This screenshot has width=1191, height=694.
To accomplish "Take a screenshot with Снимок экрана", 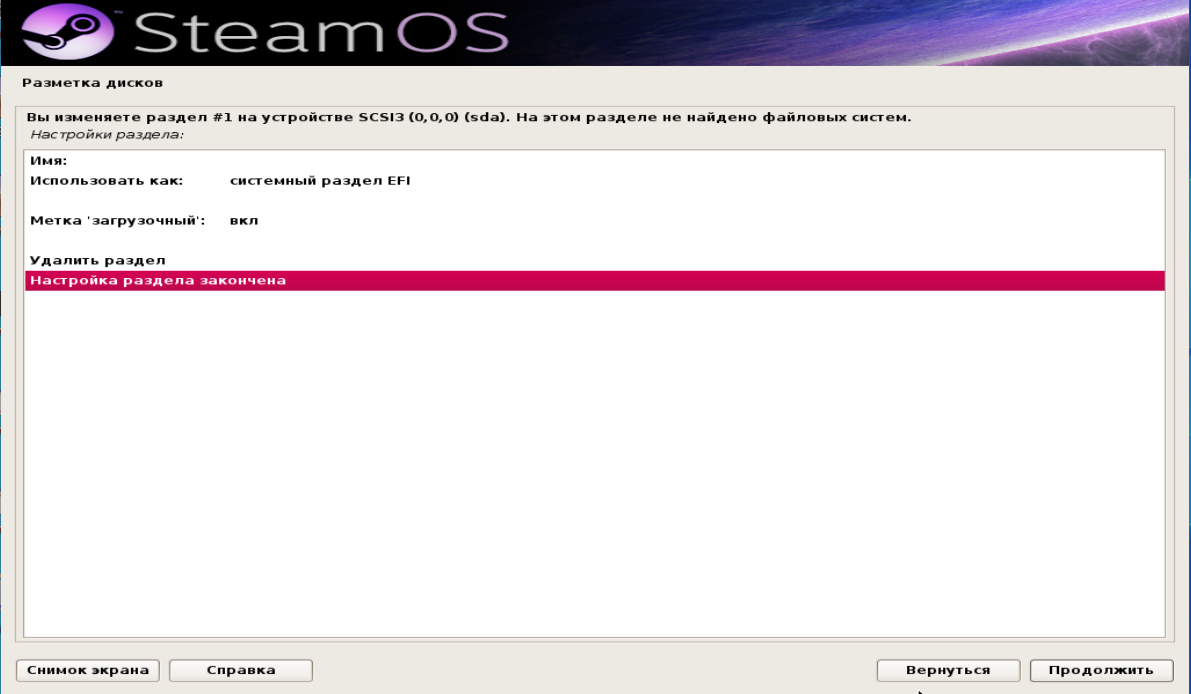I will click(x=88, y=670).
